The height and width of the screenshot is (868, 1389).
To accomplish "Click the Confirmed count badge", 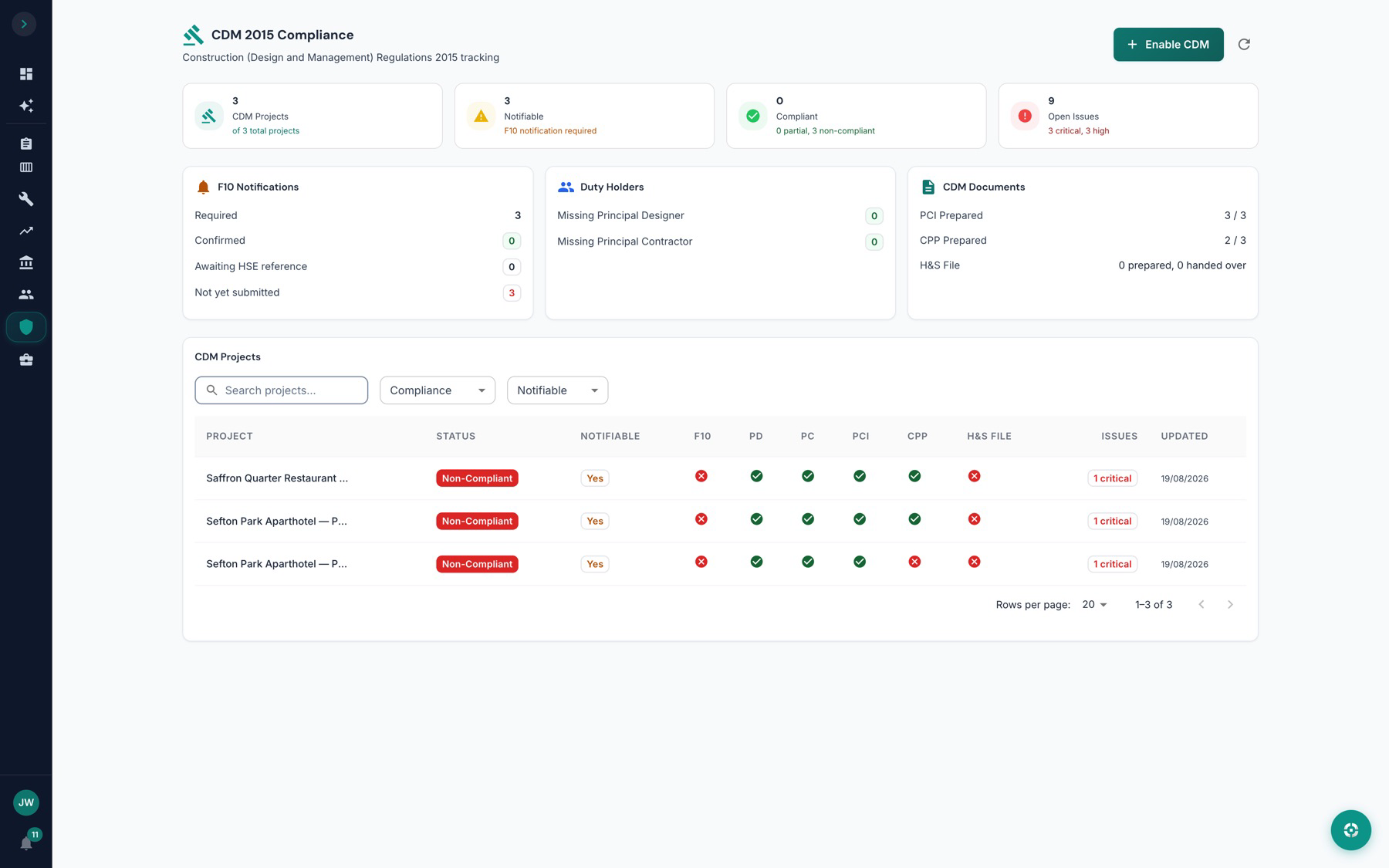I will click(x=512, y=241).
